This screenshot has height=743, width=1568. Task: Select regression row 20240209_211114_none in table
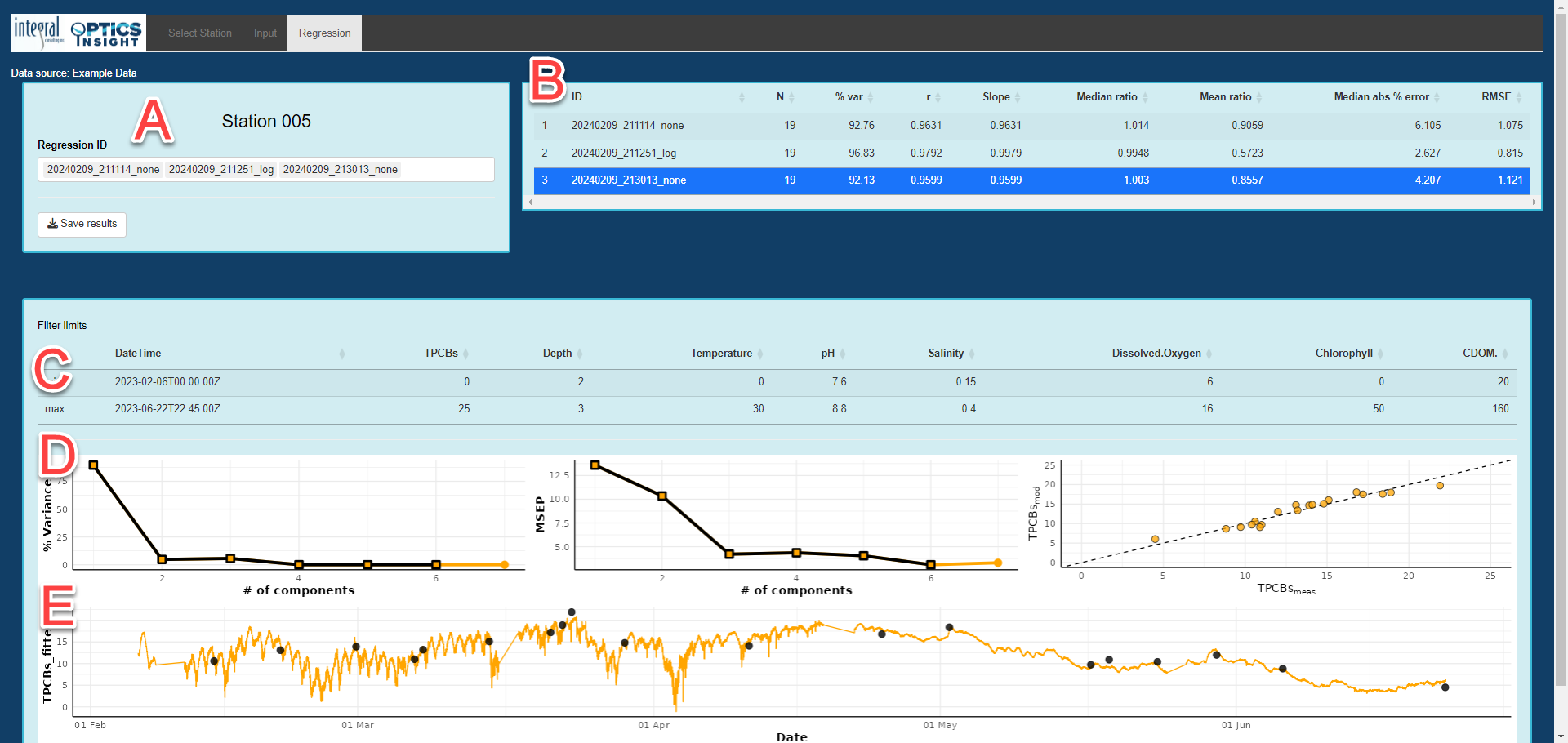(x=627, y=126)
